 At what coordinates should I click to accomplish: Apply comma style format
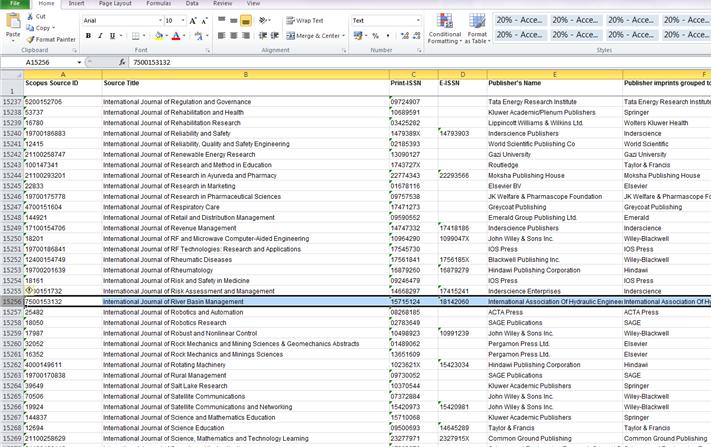click(388, 35)
